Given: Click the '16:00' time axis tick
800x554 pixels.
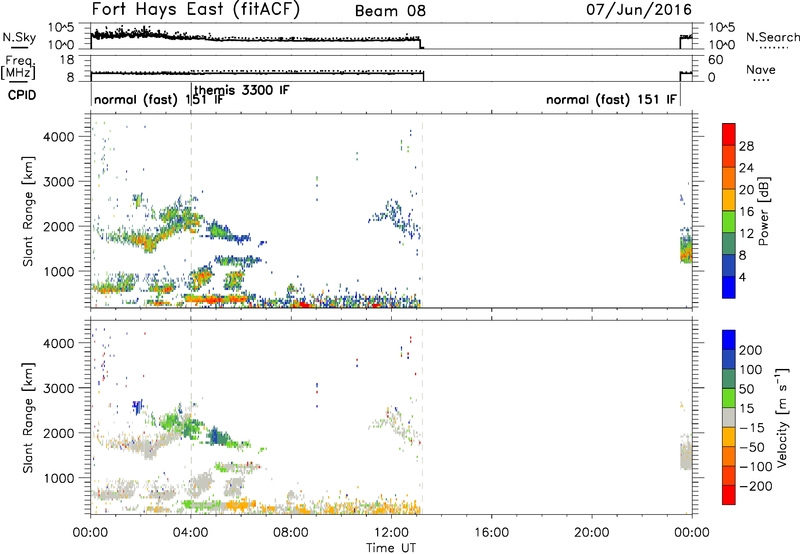Looking at the screenshot, I should (x=491, y=533).
